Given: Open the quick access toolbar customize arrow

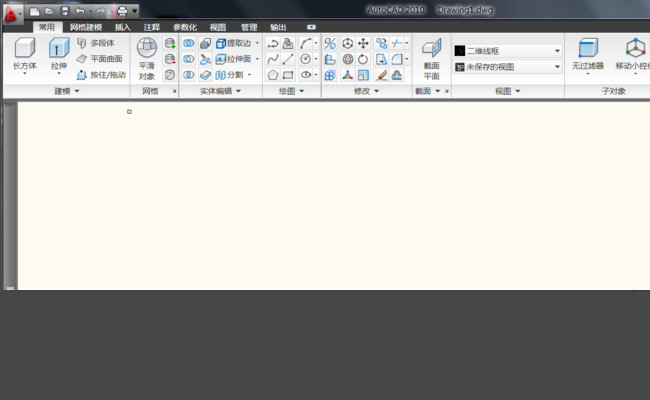Looking at the screenshot, I should pos(135,11).
